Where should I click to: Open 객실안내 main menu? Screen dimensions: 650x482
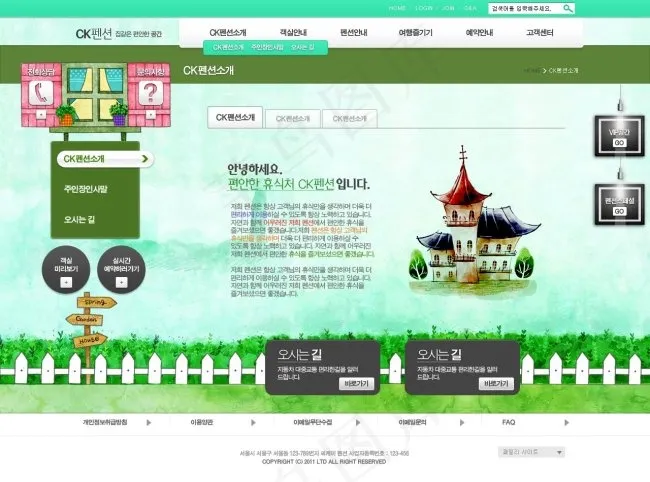tap(293, 32)
